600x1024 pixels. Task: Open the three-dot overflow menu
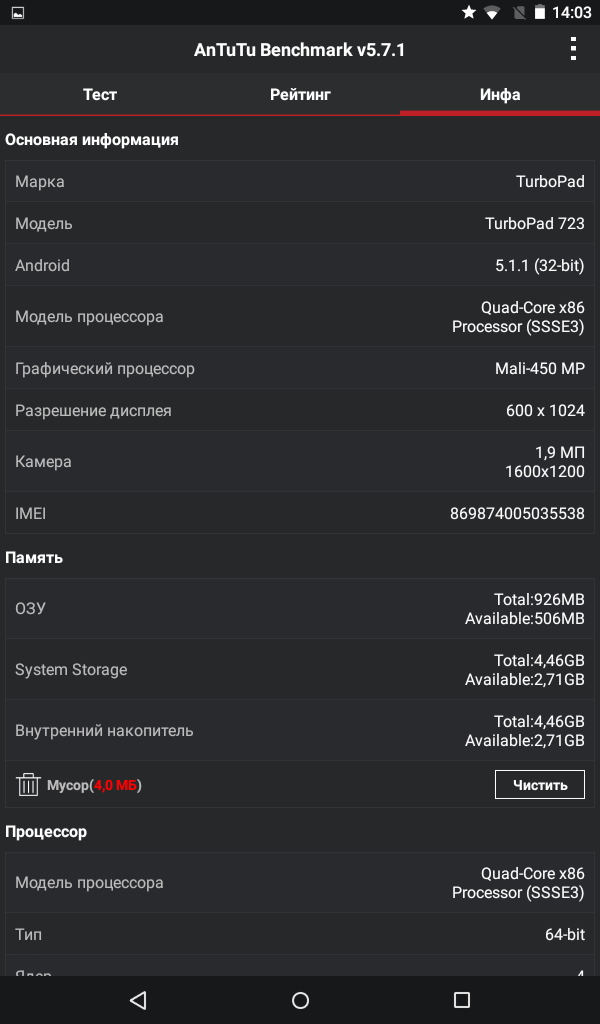click(573, 49)
